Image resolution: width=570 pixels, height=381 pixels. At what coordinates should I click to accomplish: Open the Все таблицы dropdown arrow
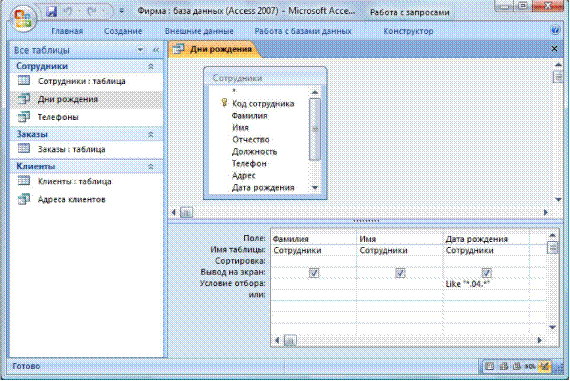click(x=140, y=50)
